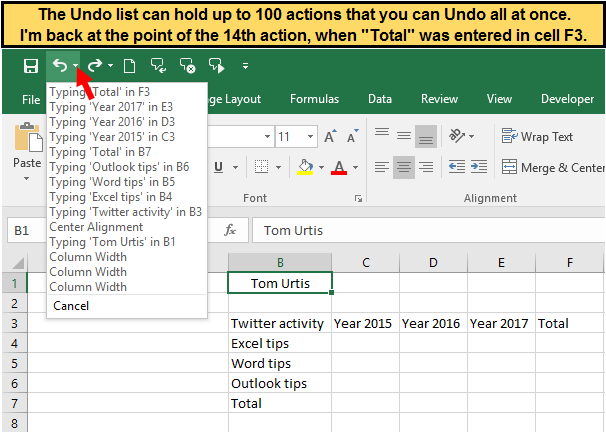This screenshot has height=433, width=606.
Task: Open the File tab
Action: coord(31,100)
